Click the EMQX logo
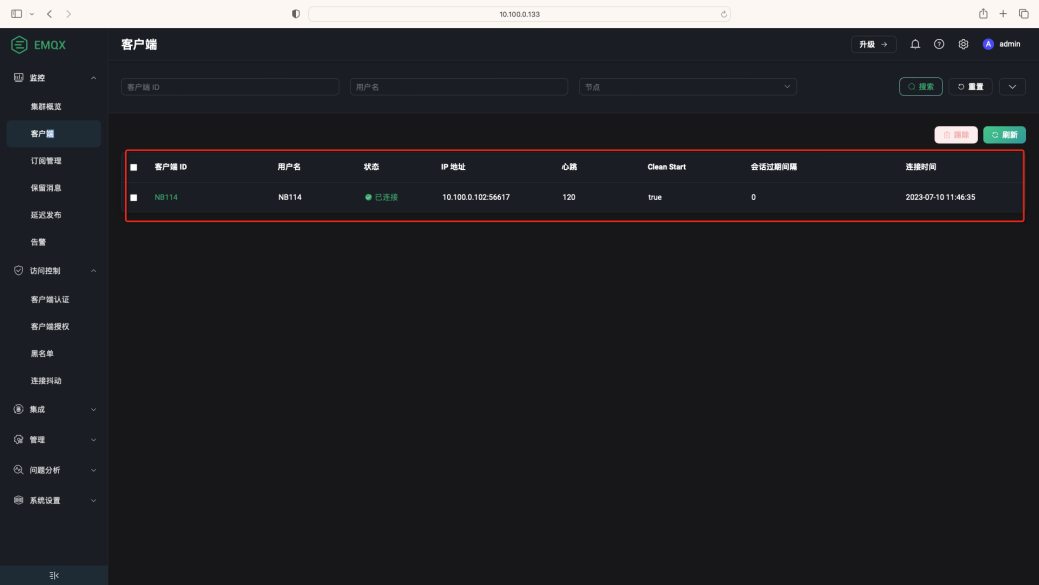The width and height of the screenshot is (1039, 585). (x=39, y=45)
